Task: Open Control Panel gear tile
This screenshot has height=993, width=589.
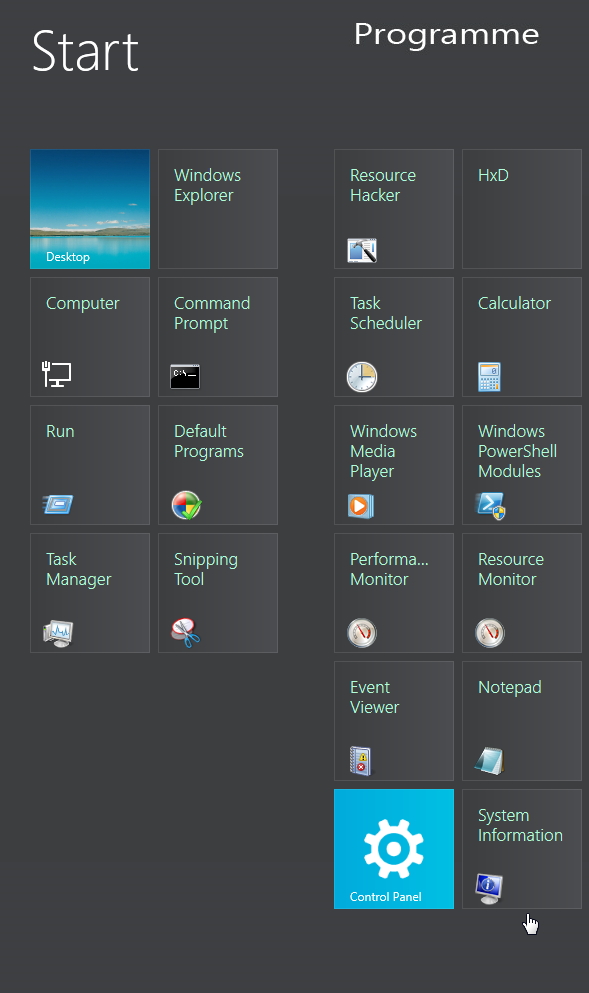Action: tap(394, 849)
